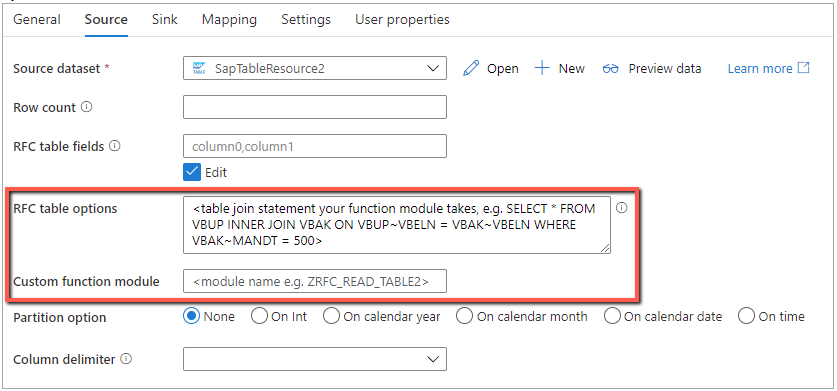Click the plus New dataset icon

[542, 68]
